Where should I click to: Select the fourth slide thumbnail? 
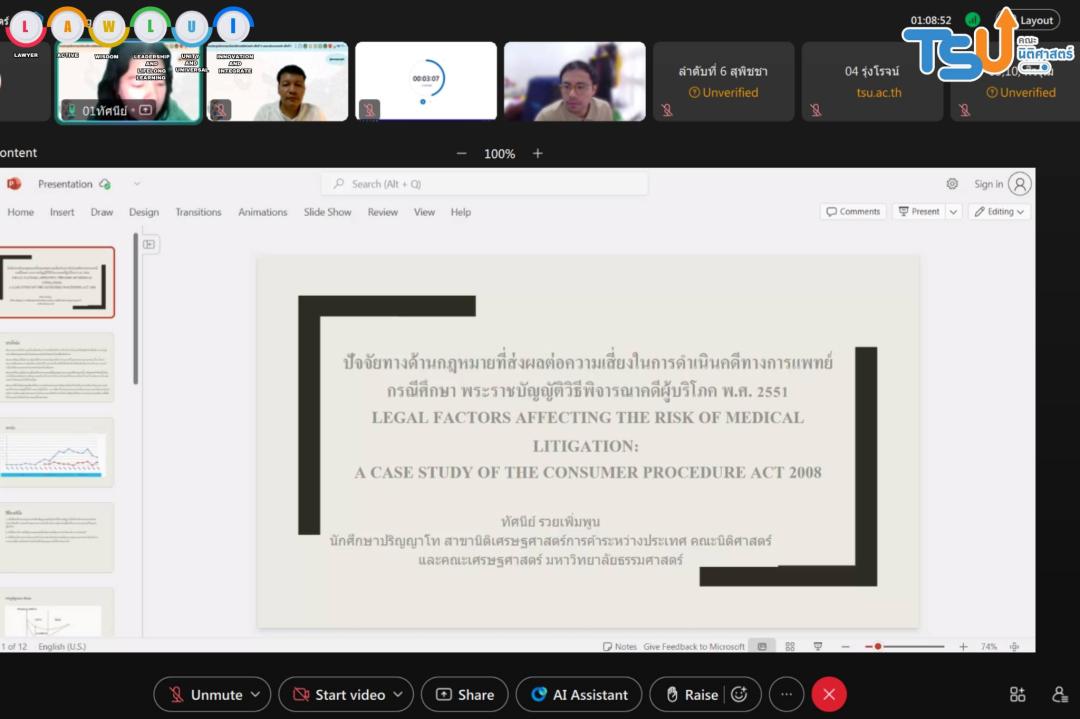click(57, 537)
